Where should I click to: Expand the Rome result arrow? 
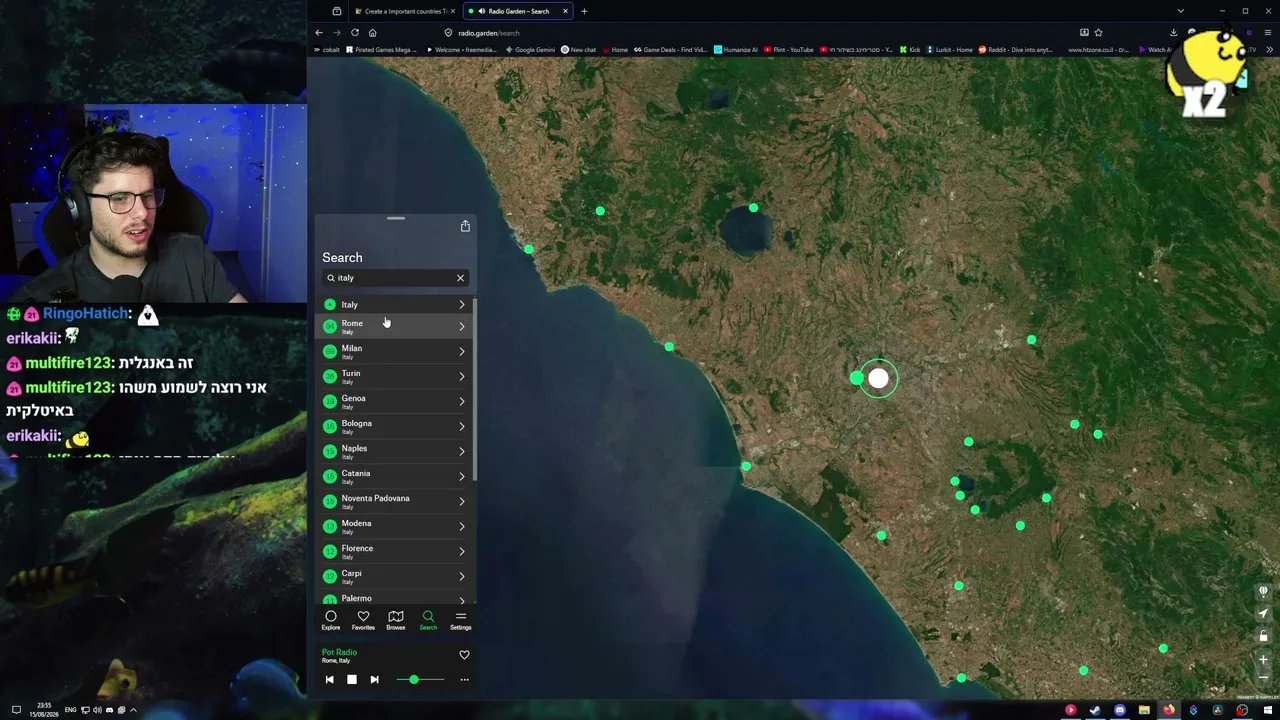(462, 326)
